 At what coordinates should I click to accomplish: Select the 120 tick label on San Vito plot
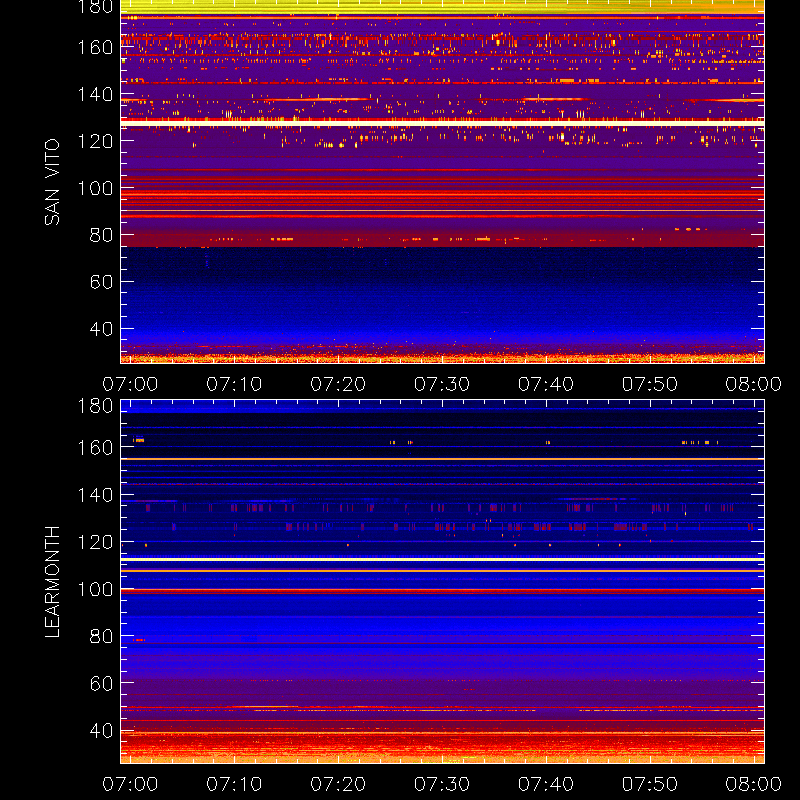95,141
